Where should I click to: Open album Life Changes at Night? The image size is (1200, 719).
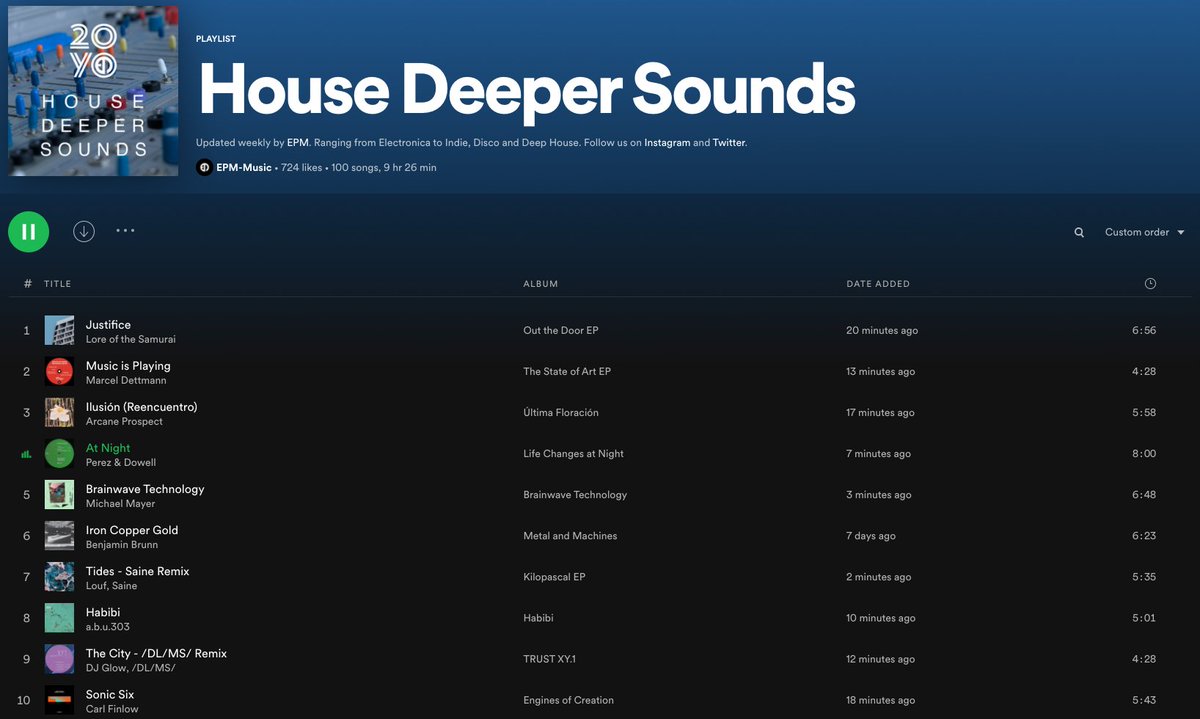(x=573, y=454)
